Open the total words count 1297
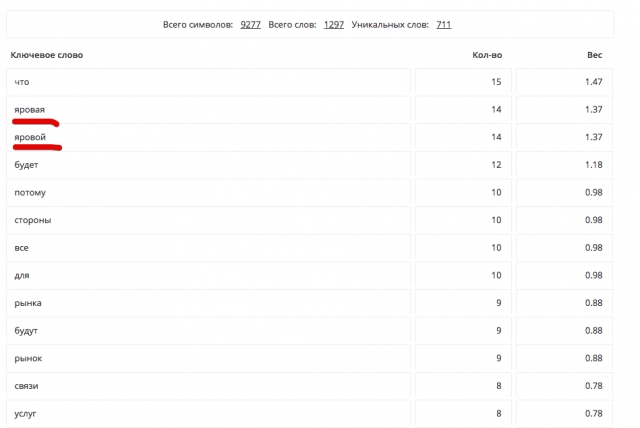The height and width of the screenshot is (428, 640). [334, 24]
